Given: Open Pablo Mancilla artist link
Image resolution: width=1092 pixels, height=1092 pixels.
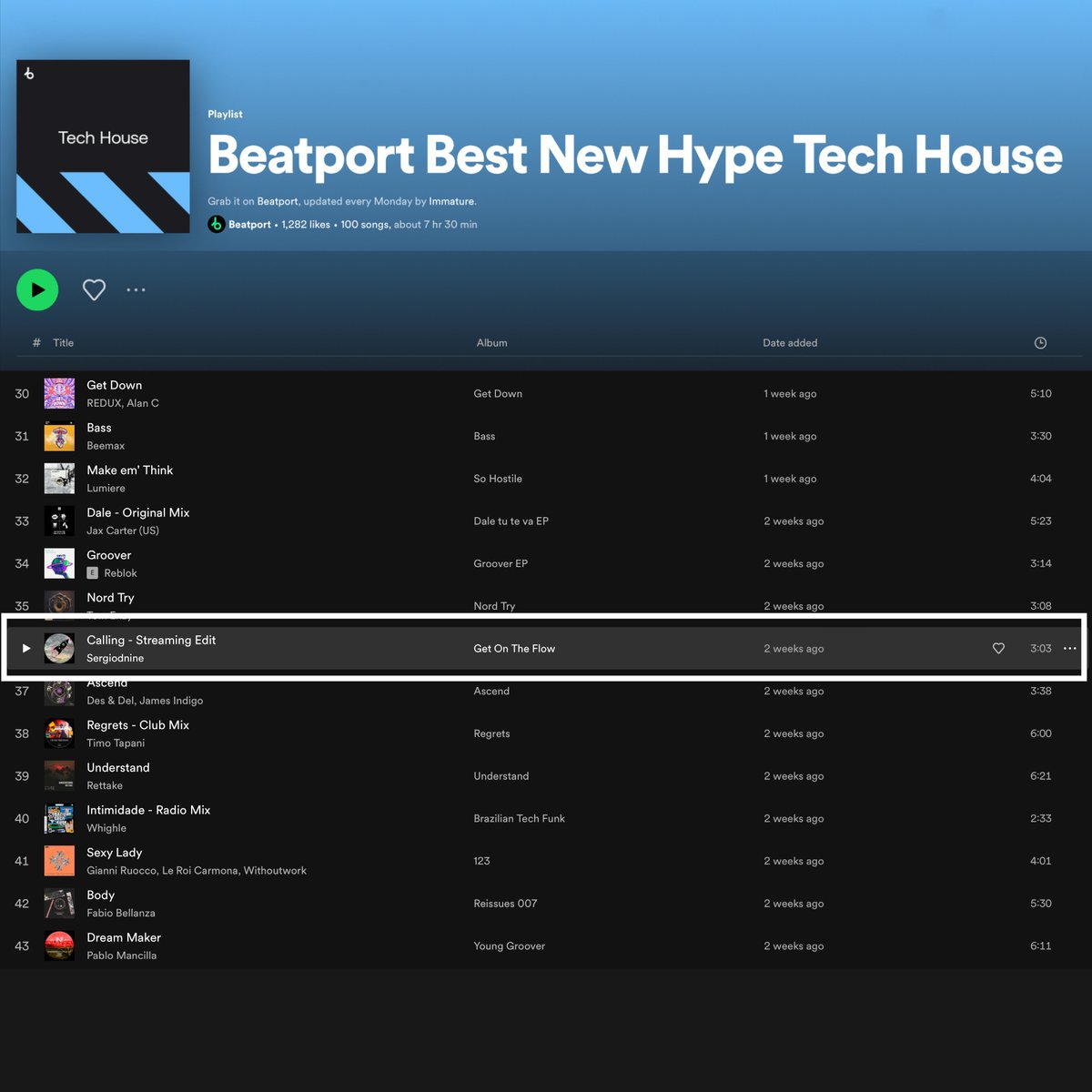Looking at the screenshot, I should pyautogui.click(x=121, y=955).
